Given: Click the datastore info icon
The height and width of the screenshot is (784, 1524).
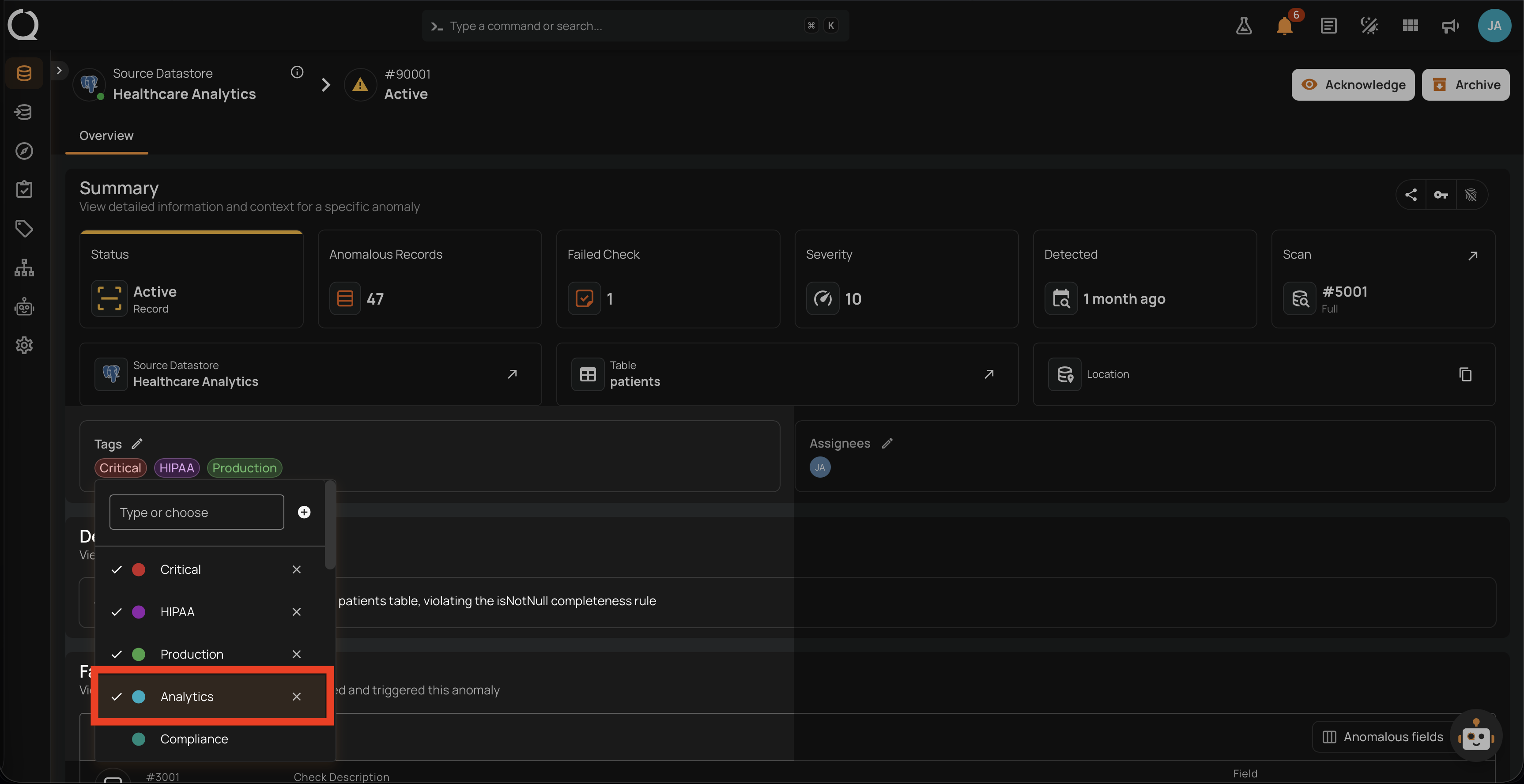Looking at the screenshot, I should pos(297,72).
